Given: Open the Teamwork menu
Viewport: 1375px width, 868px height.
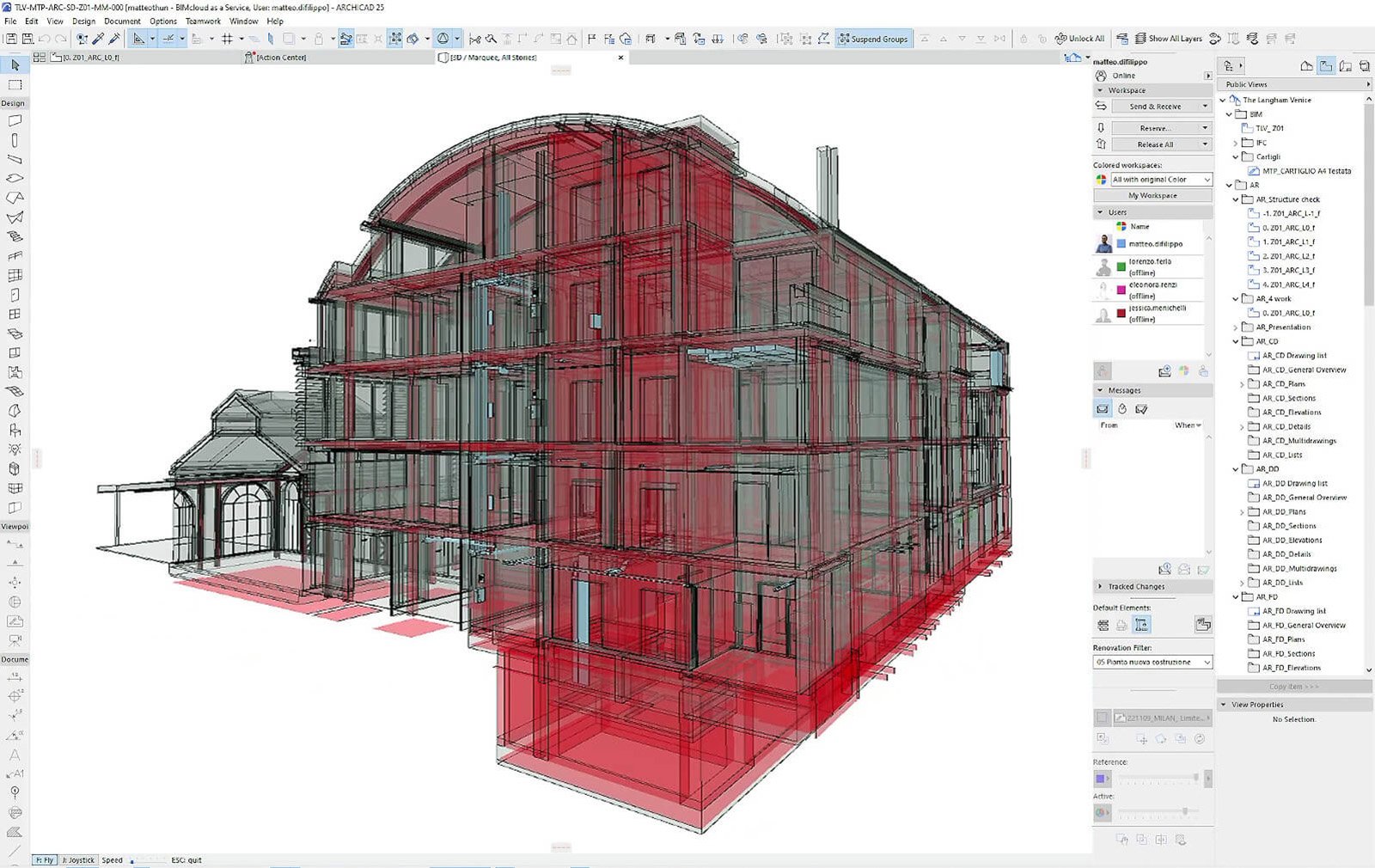Looking at the screenshot, I should point(203,21).
